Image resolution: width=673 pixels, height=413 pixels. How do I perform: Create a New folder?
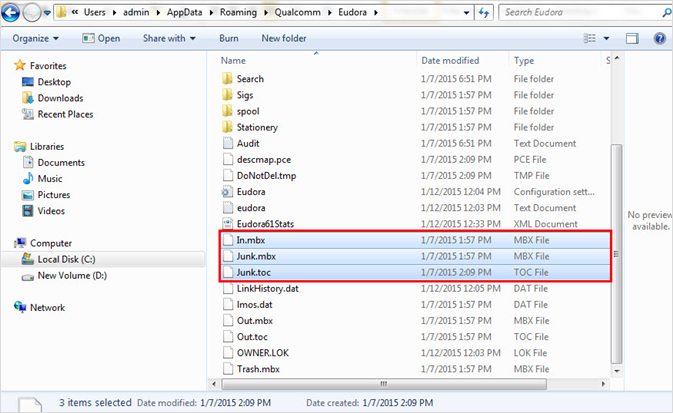(284, 38)
